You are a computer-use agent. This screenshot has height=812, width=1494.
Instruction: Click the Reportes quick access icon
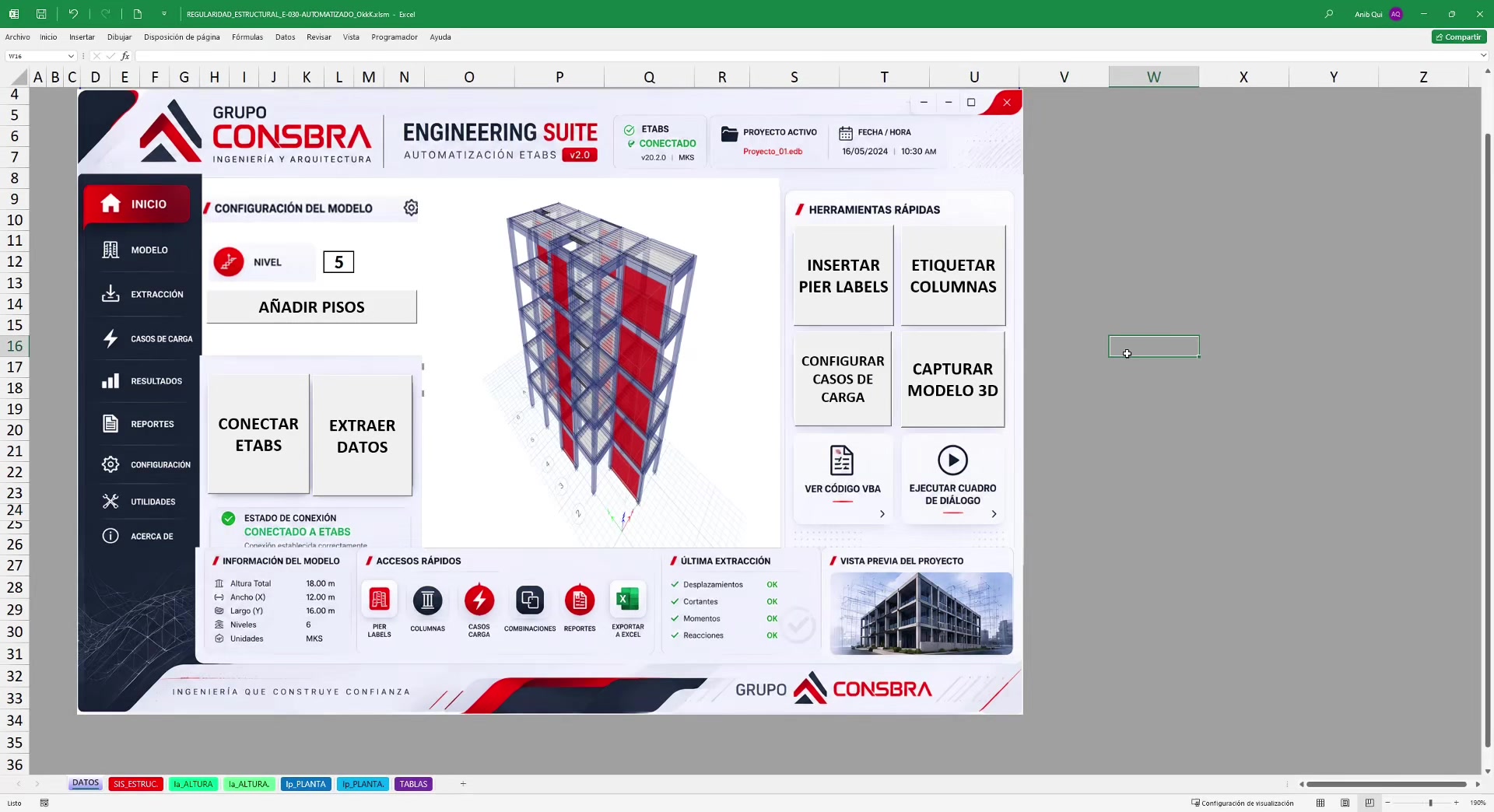[580, 600]
